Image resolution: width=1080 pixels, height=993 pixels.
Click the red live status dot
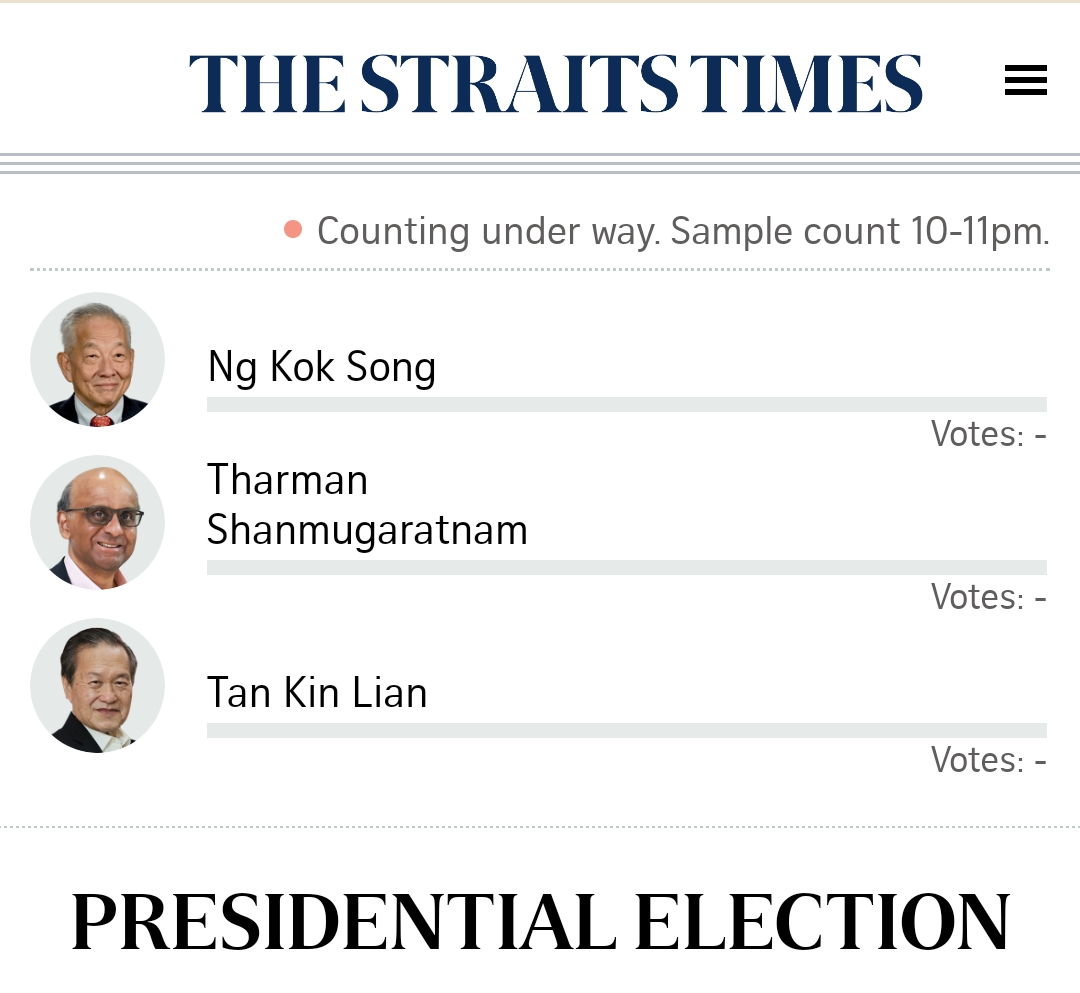click(x=293, y=229)
